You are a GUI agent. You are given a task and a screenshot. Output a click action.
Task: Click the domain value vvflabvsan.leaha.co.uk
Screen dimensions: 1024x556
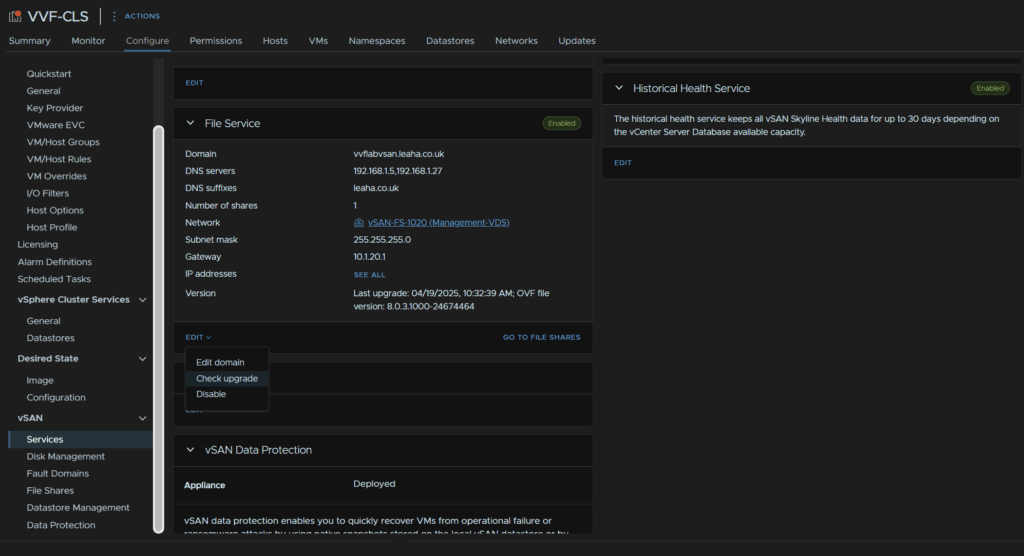click(398, 154)
